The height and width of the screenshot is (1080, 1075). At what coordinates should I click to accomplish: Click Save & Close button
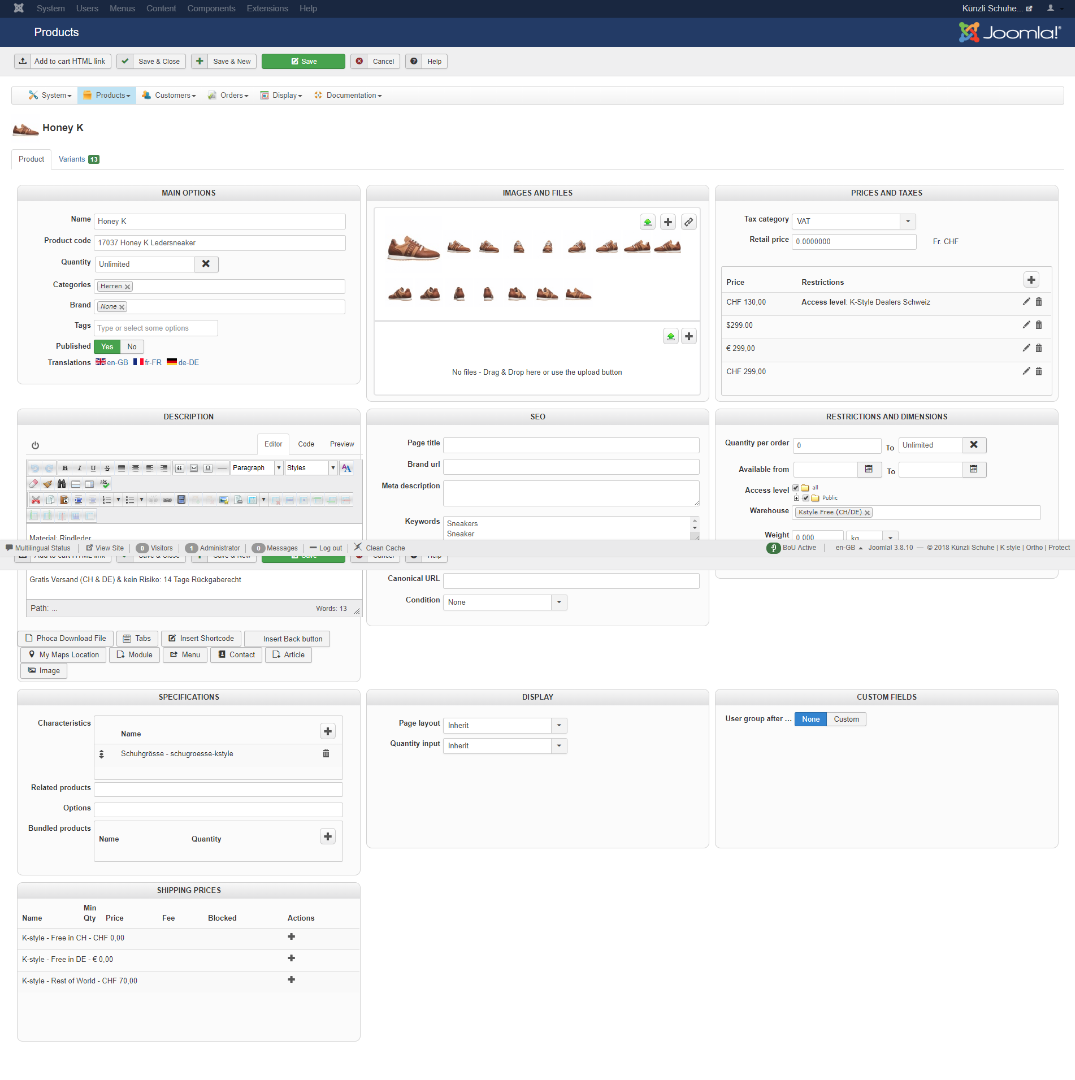152,61
